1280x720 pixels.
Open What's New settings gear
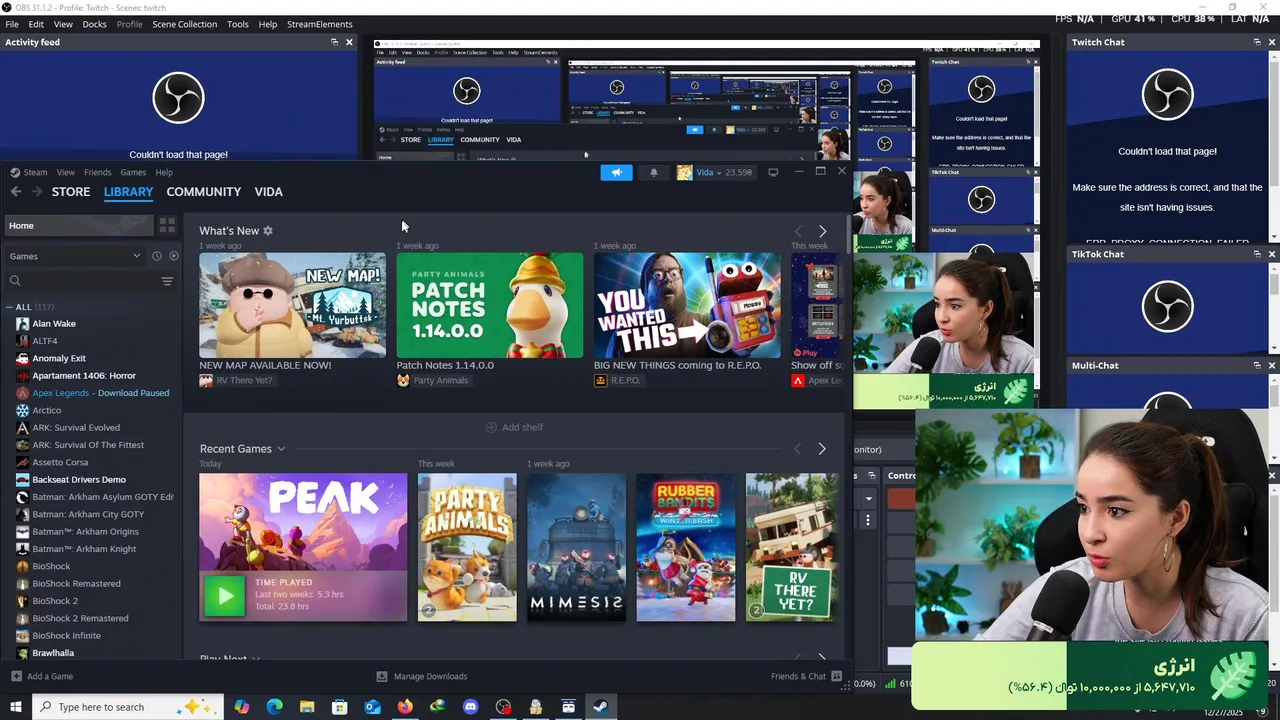click(268, 231)
